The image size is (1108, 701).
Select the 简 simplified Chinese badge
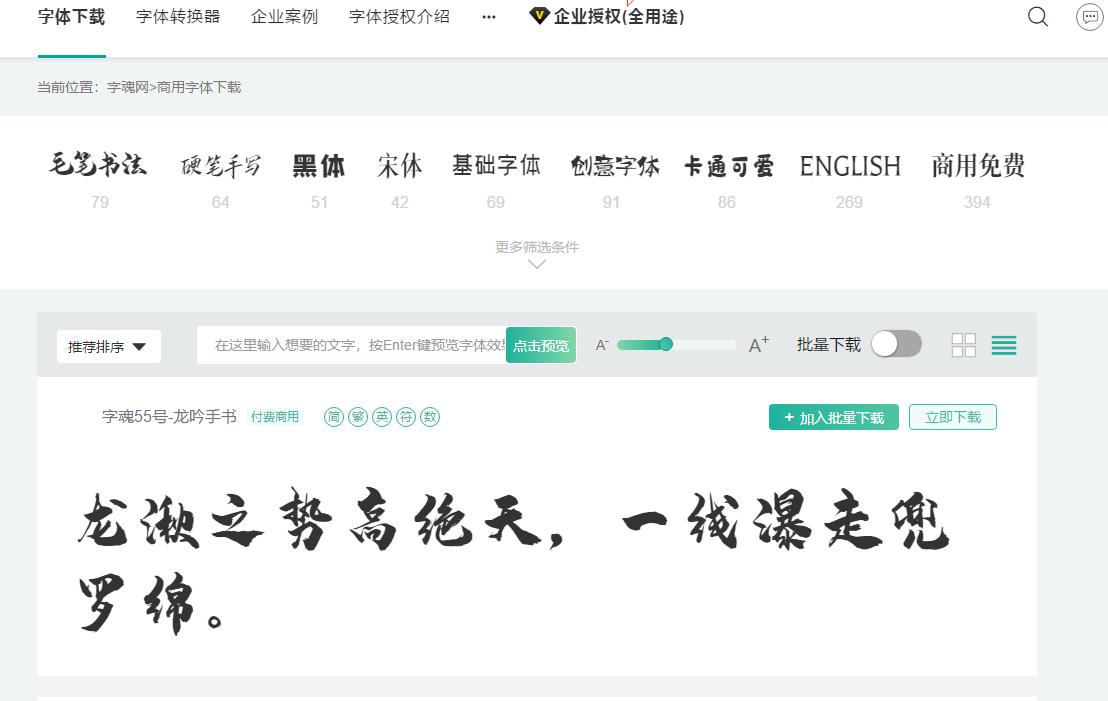(333, 417)
